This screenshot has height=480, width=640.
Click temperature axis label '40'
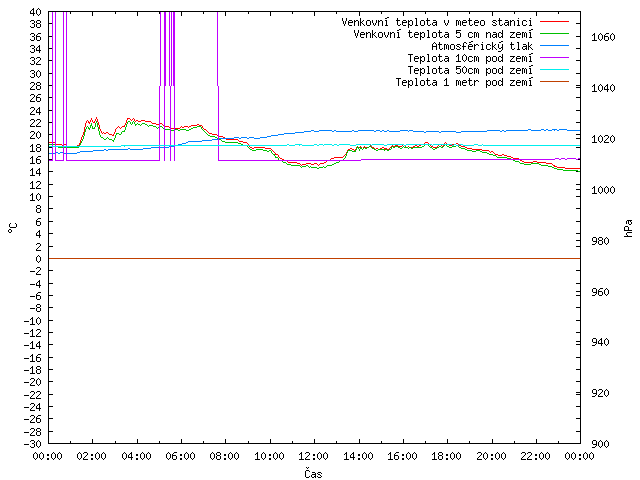pyautogui.click(x=36, y=12)
